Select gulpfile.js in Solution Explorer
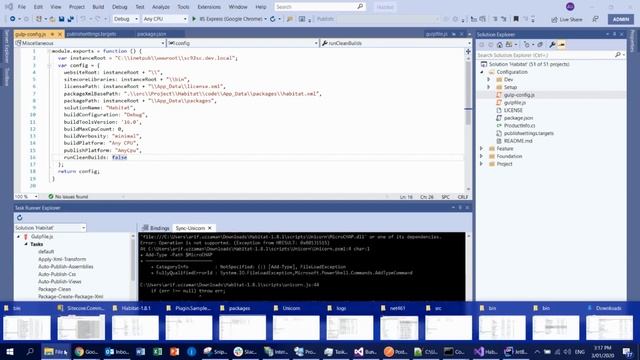640x360 pixels. (x=515, y=102)
